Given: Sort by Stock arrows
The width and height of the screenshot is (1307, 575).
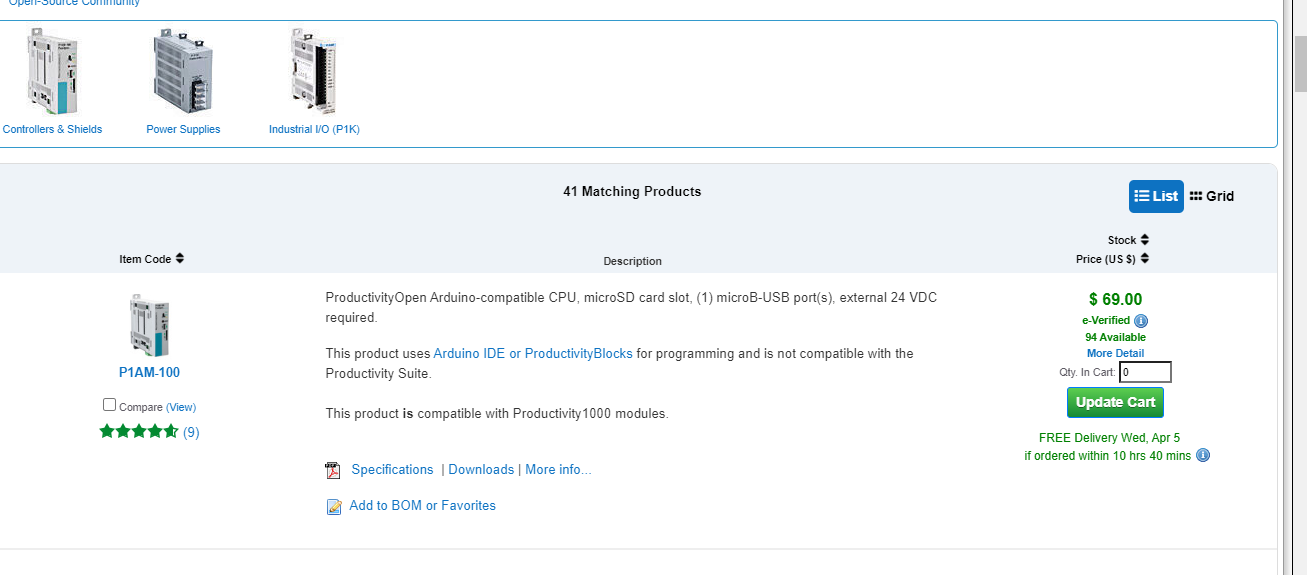Looking at the screenshot, I should coord(1145,240).
